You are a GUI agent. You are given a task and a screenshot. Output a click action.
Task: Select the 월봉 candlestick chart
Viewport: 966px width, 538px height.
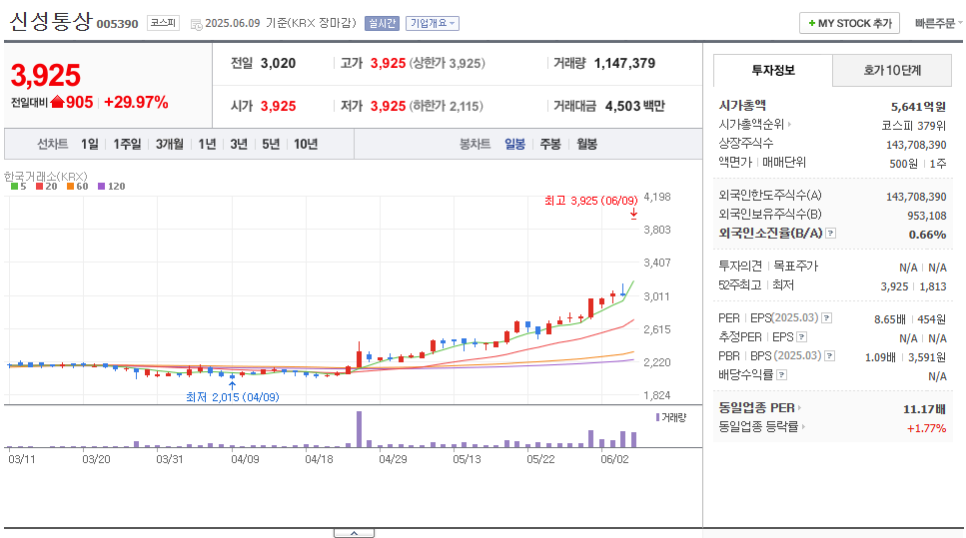[x=586, y=144]
